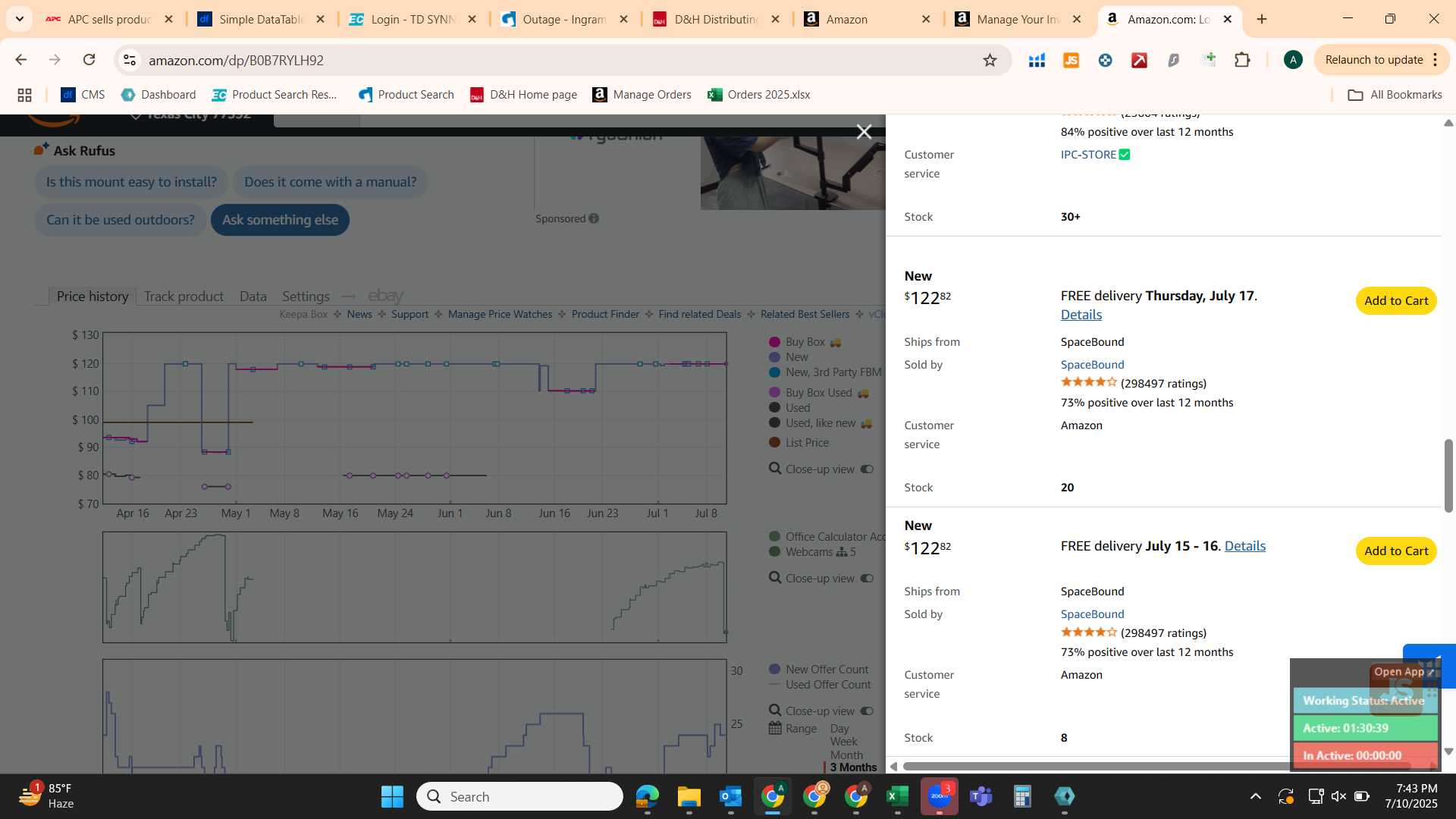The image size is (1456, 819).
Task: Open All Bookmarks folder
Action: [1395, 95]
